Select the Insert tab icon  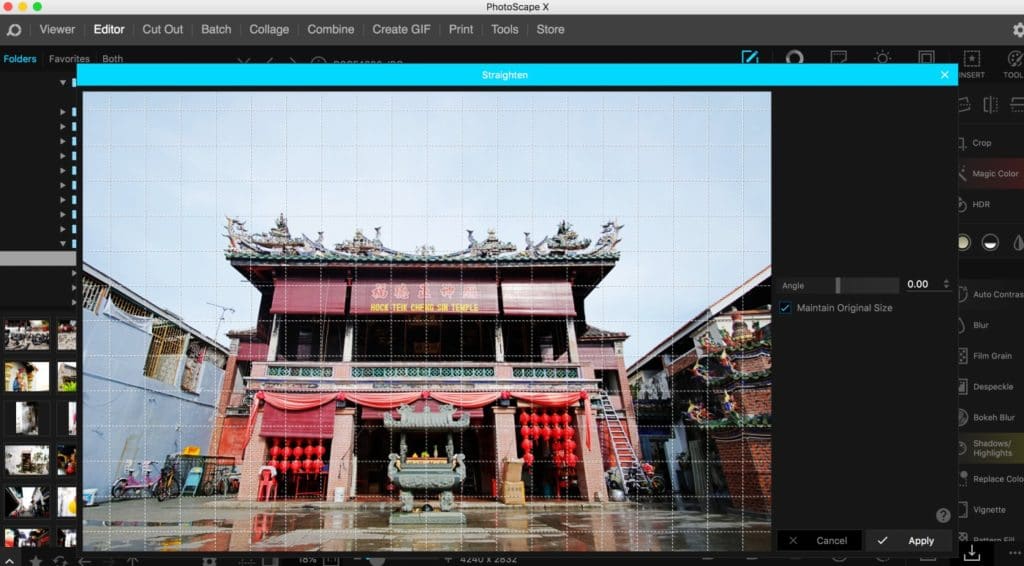pos(971,64)
